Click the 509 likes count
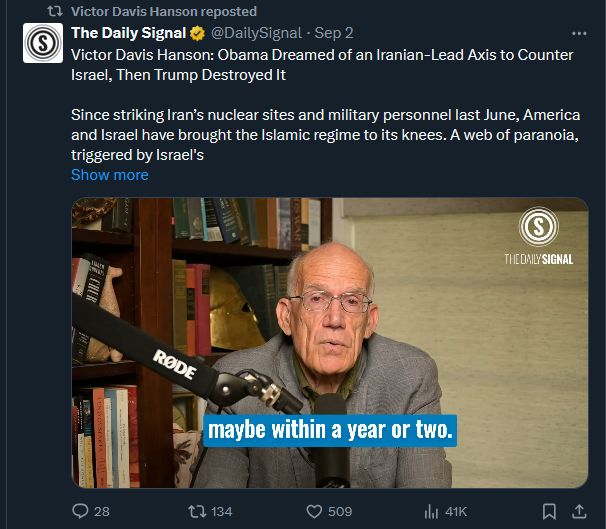 coord(340,511)
